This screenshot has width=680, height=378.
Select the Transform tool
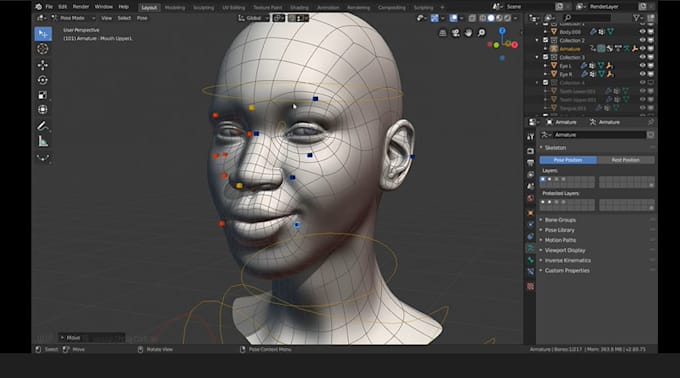coord(43,110)
